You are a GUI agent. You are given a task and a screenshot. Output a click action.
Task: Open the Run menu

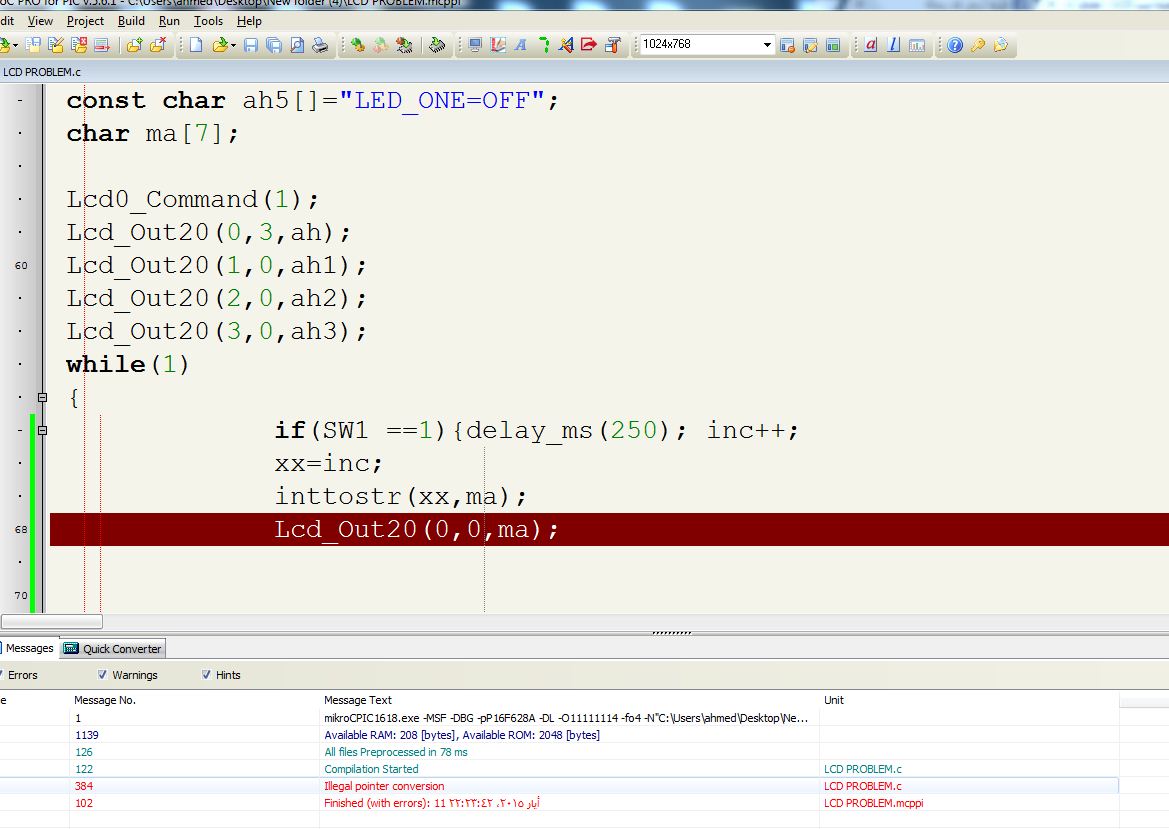pyautogui.click(x=169, y=21)
